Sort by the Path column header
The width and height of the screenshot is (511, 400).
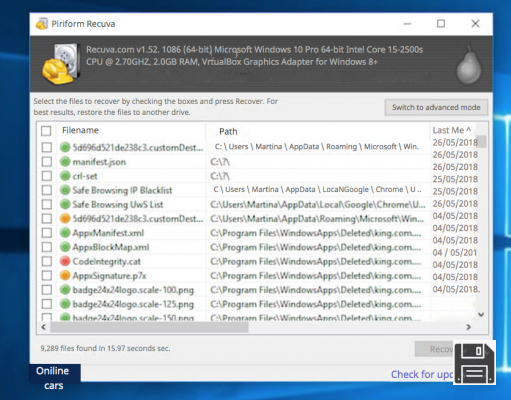(228, 132)
